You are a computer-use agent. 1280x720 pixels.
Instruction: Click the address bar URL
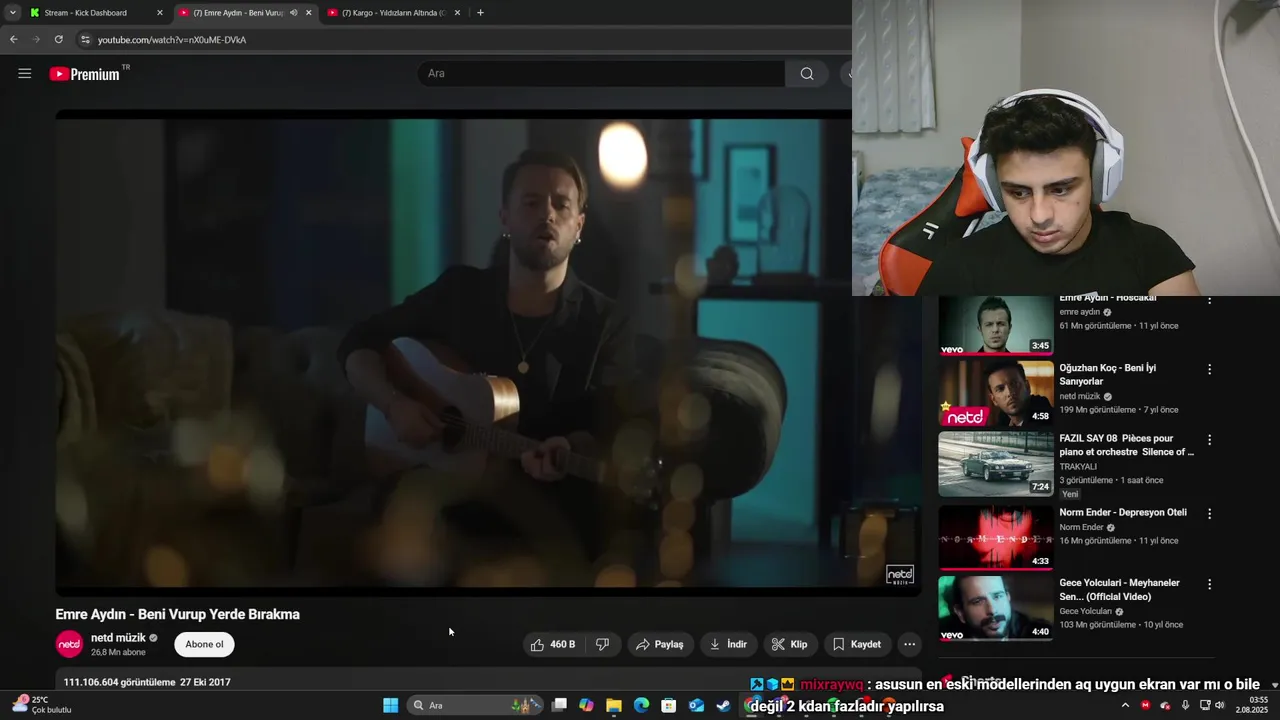coord(172,39)
